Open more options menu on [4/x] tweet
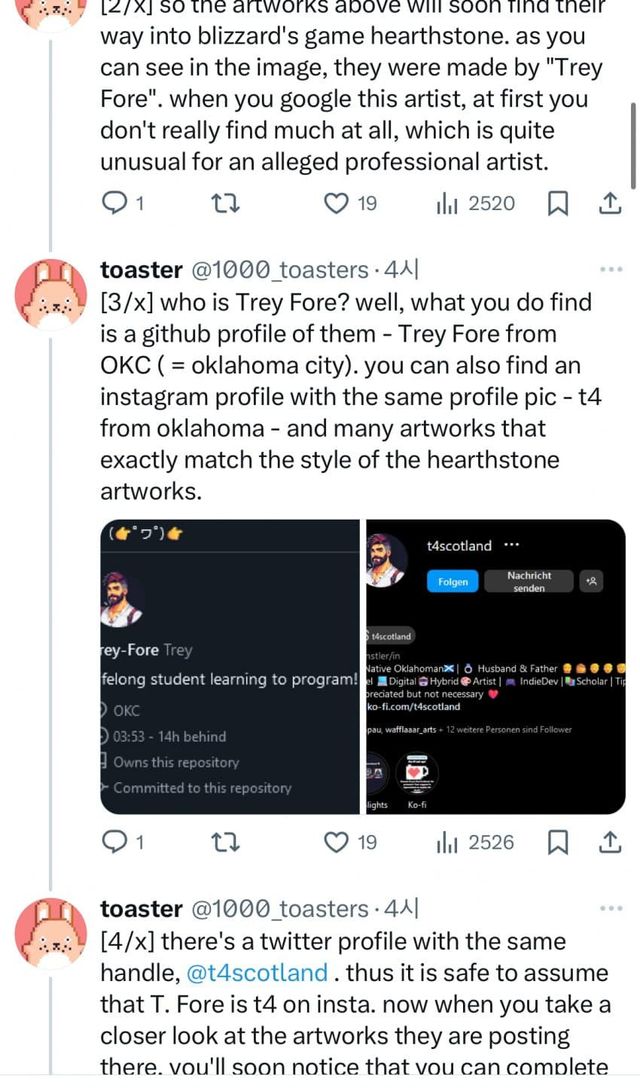The height and width of the screenshot is (1088, 640). click(610, 909)
